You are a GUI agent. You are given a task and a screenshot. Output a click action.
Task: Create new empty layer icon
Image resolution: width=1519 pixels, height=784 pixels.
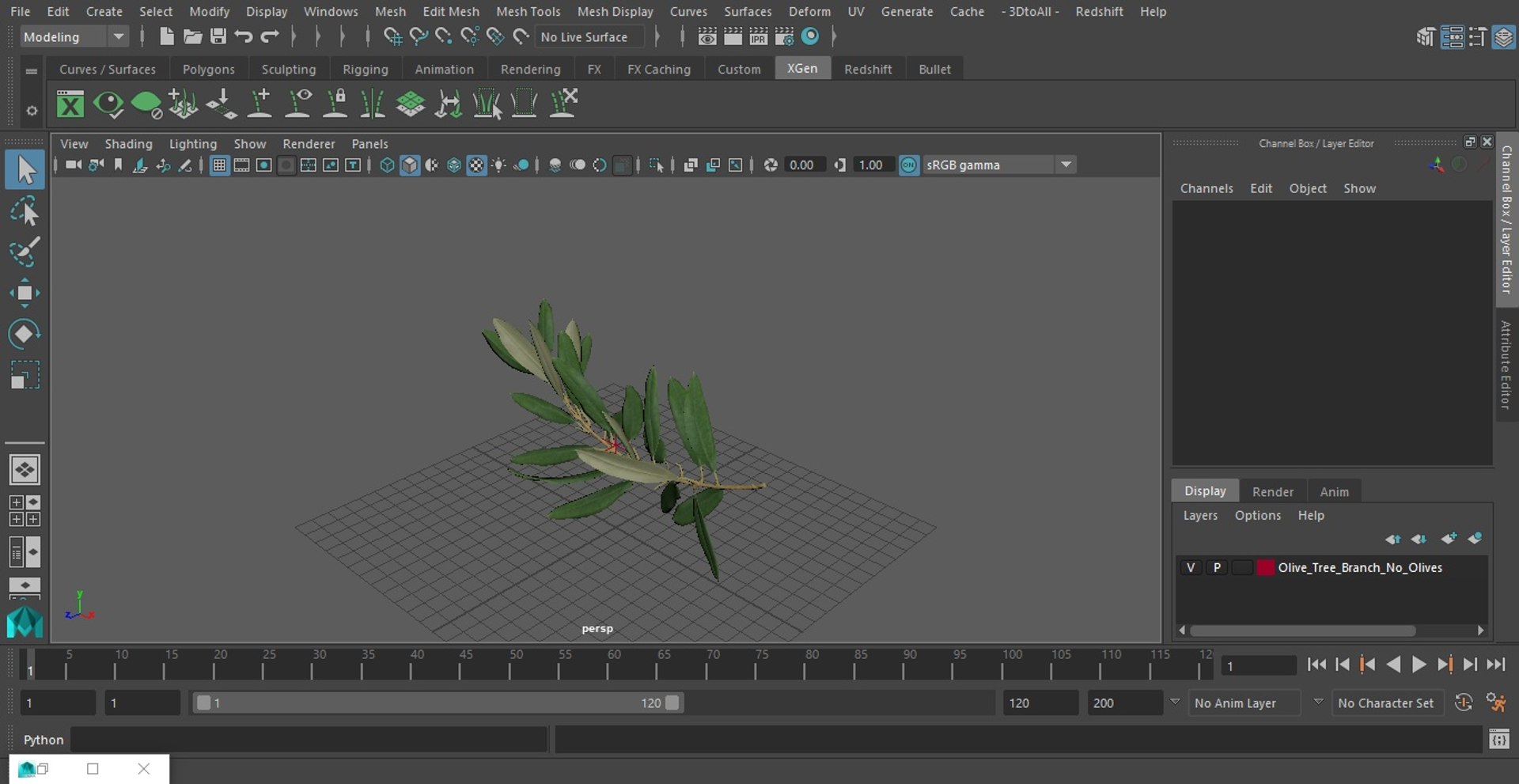[1449, 539]
